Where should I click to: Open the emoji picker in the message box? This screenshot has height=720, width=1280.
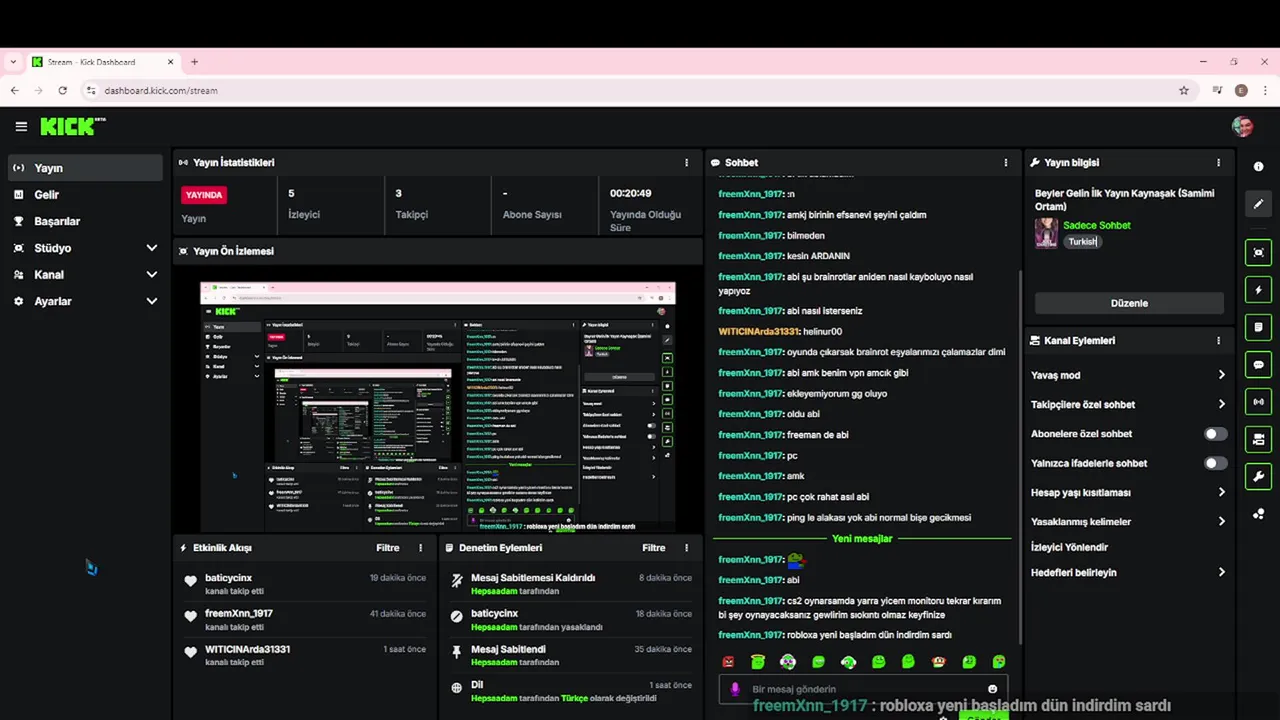[992, 689]
